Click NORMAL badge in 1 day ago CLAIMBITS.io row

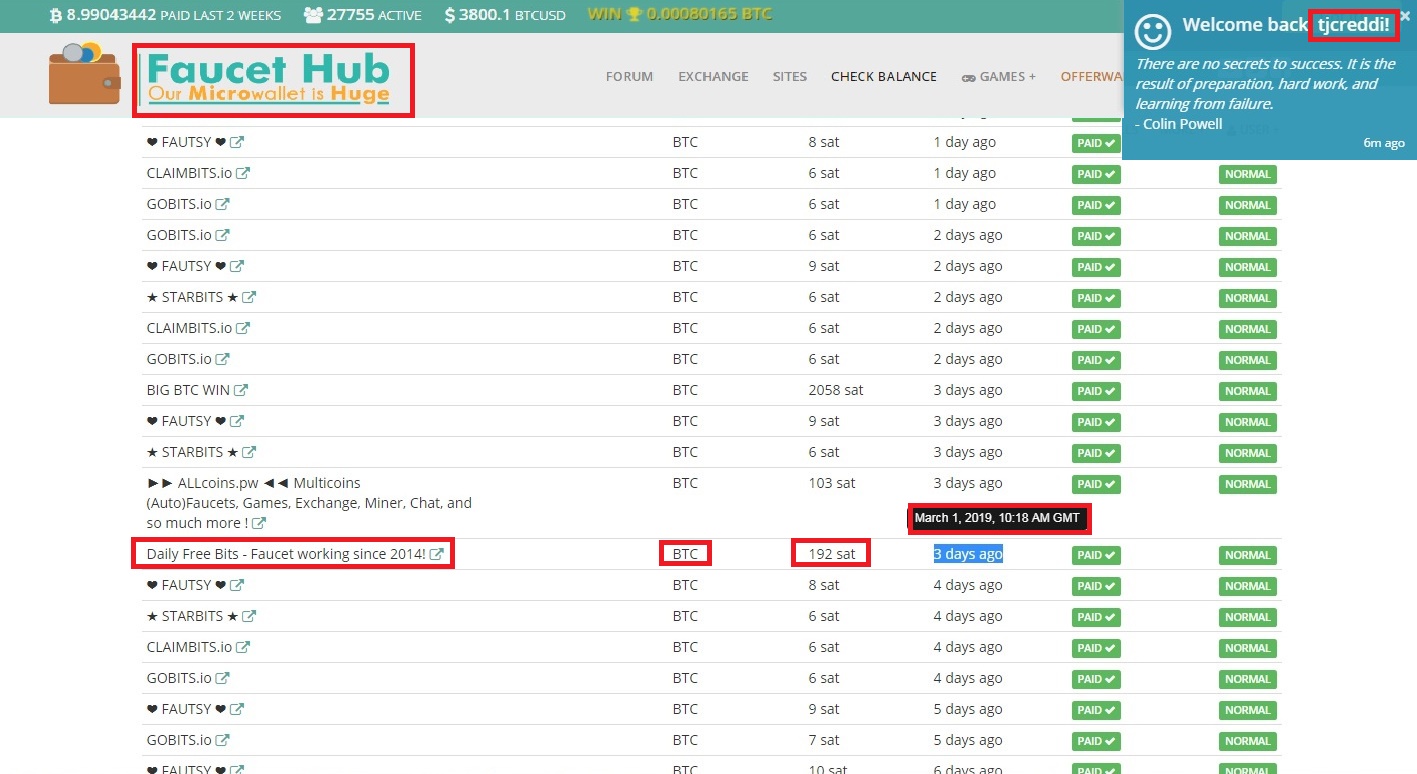[1247, 174]
